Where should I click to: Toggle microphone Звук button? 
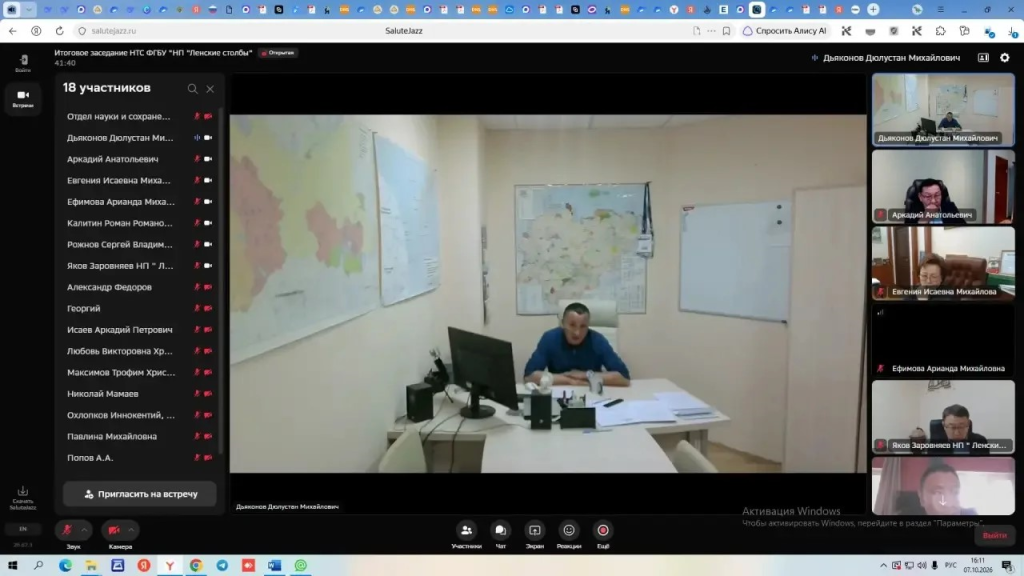pyautogui.click(x=67, y=530)
